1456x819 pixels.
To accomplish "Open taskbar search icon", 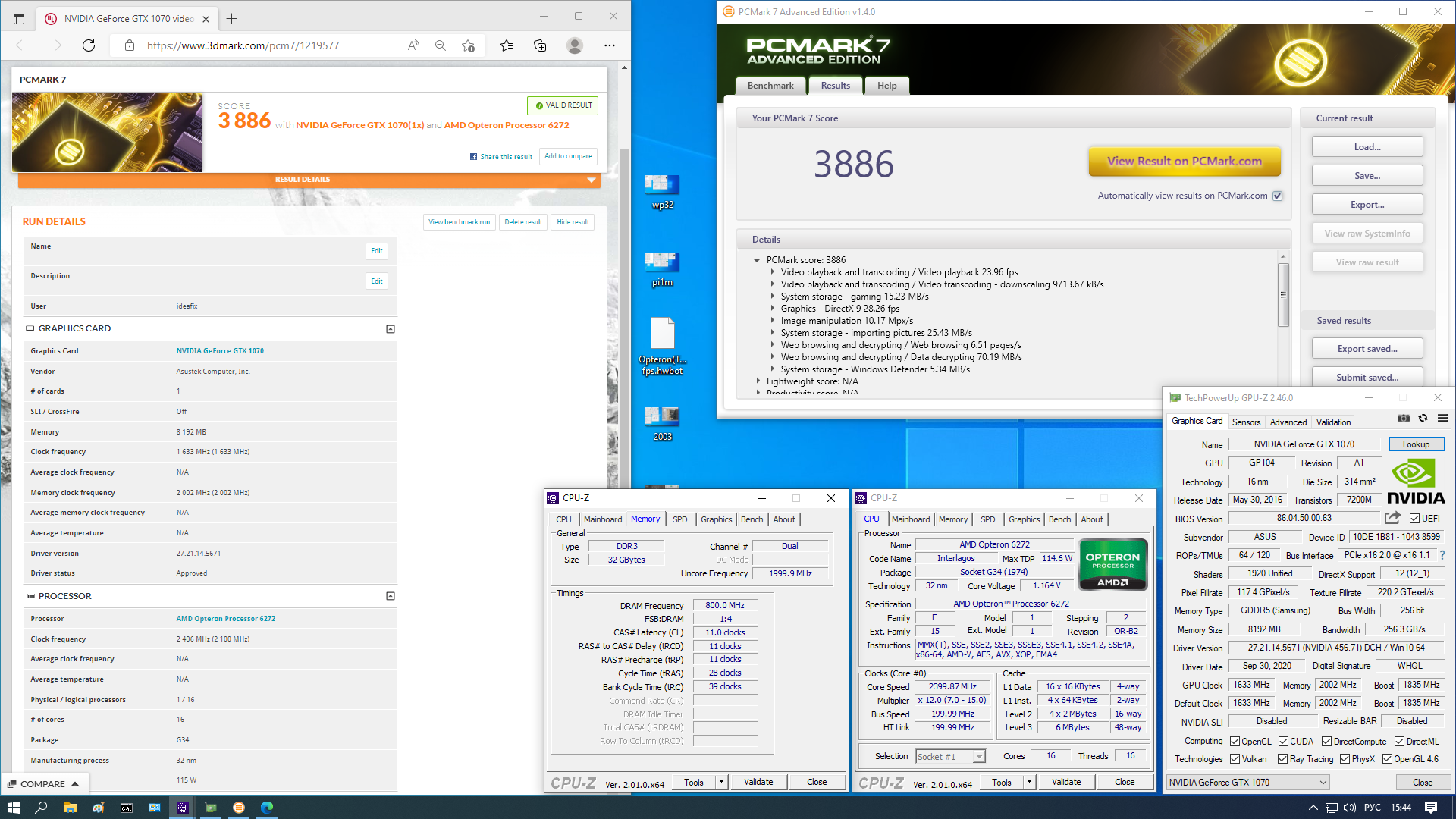I will pyautogui.click(x=41, y=808).
